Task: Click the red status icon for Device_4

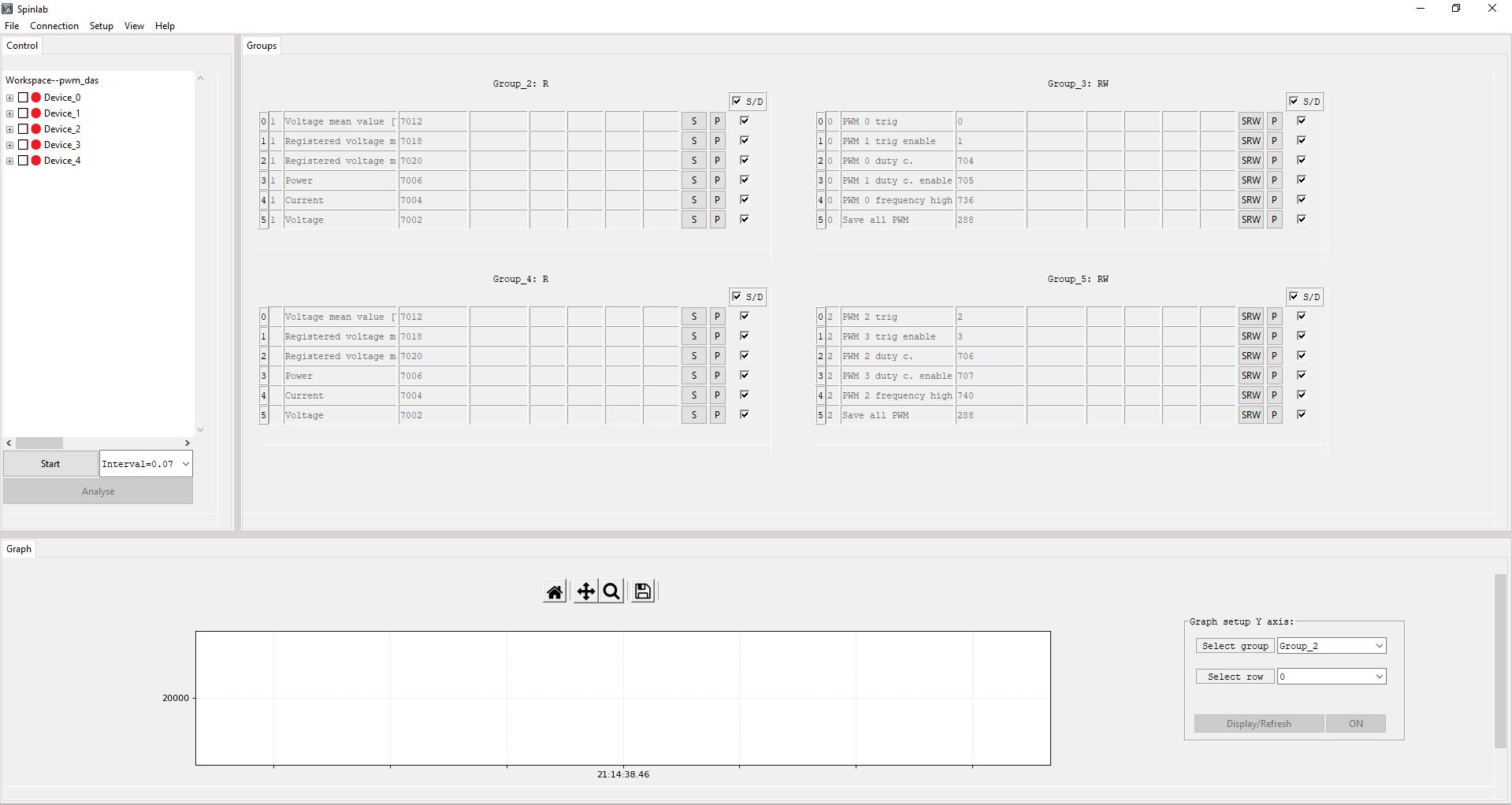Action: pyautogui.click(x=36, y=161)
